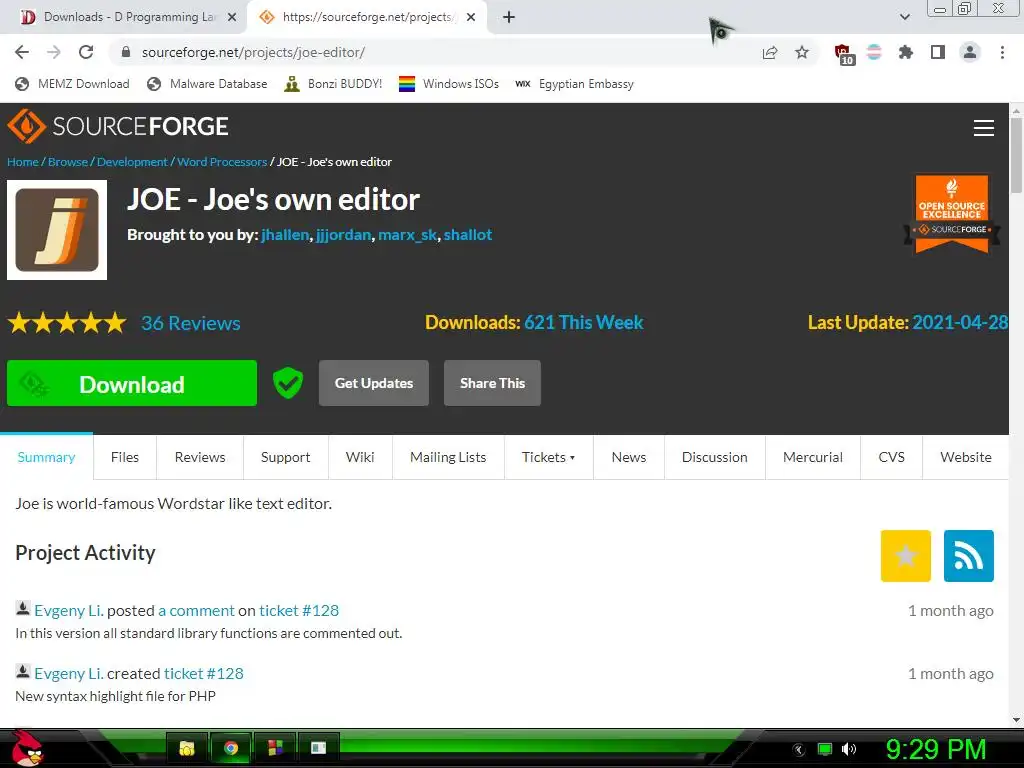Screen dimensions: 1024x768
Task: Open the Malware Database bookmark
Action: click(208, 84)
